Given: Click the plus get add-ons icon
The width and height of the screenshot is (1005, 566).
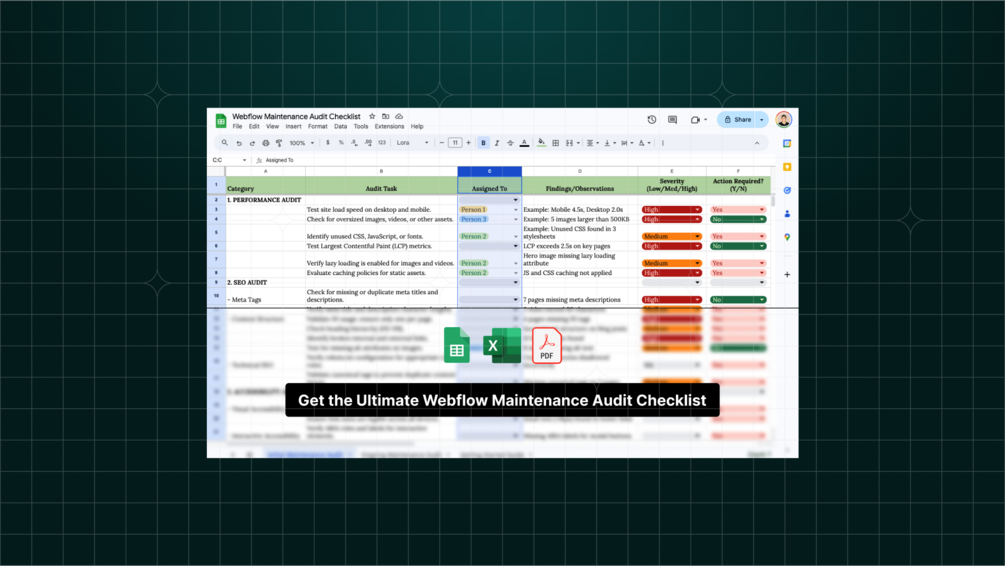Looking at the screenshot, I should [x=787, y=274].
